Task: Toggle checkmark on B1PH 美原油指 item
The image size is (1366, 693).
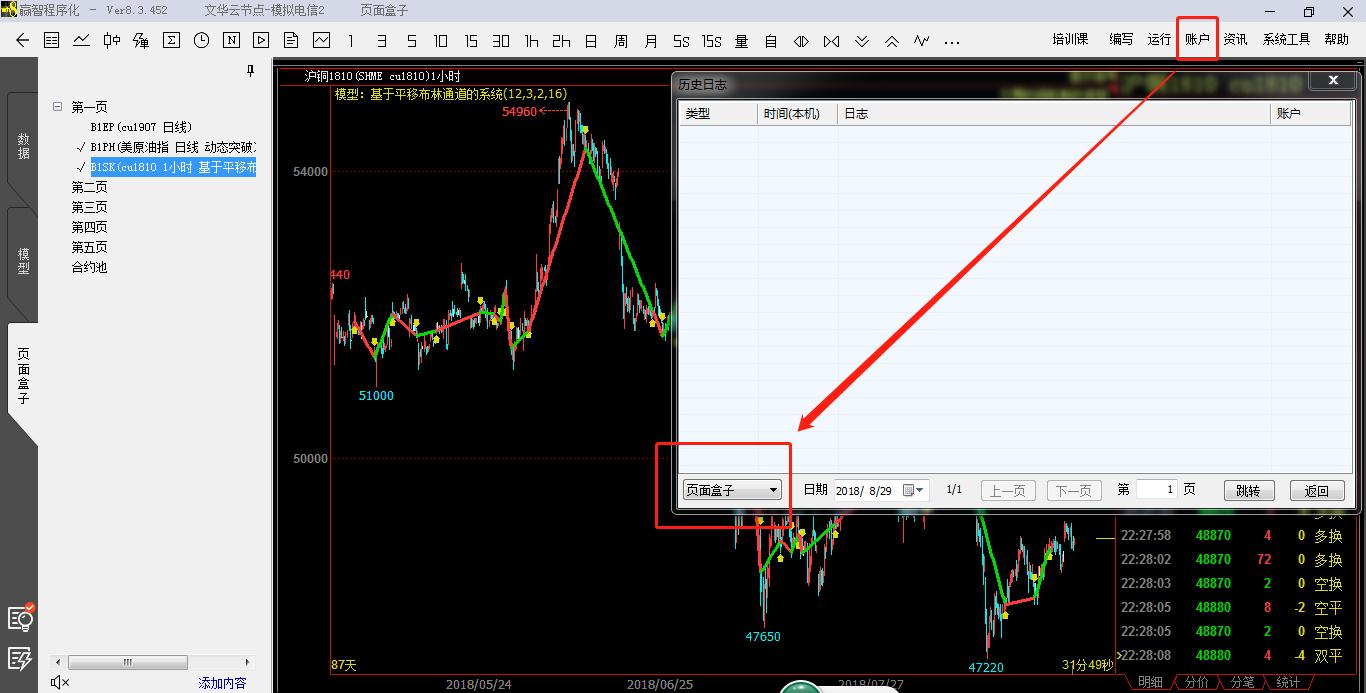Action: pos(80,147)
